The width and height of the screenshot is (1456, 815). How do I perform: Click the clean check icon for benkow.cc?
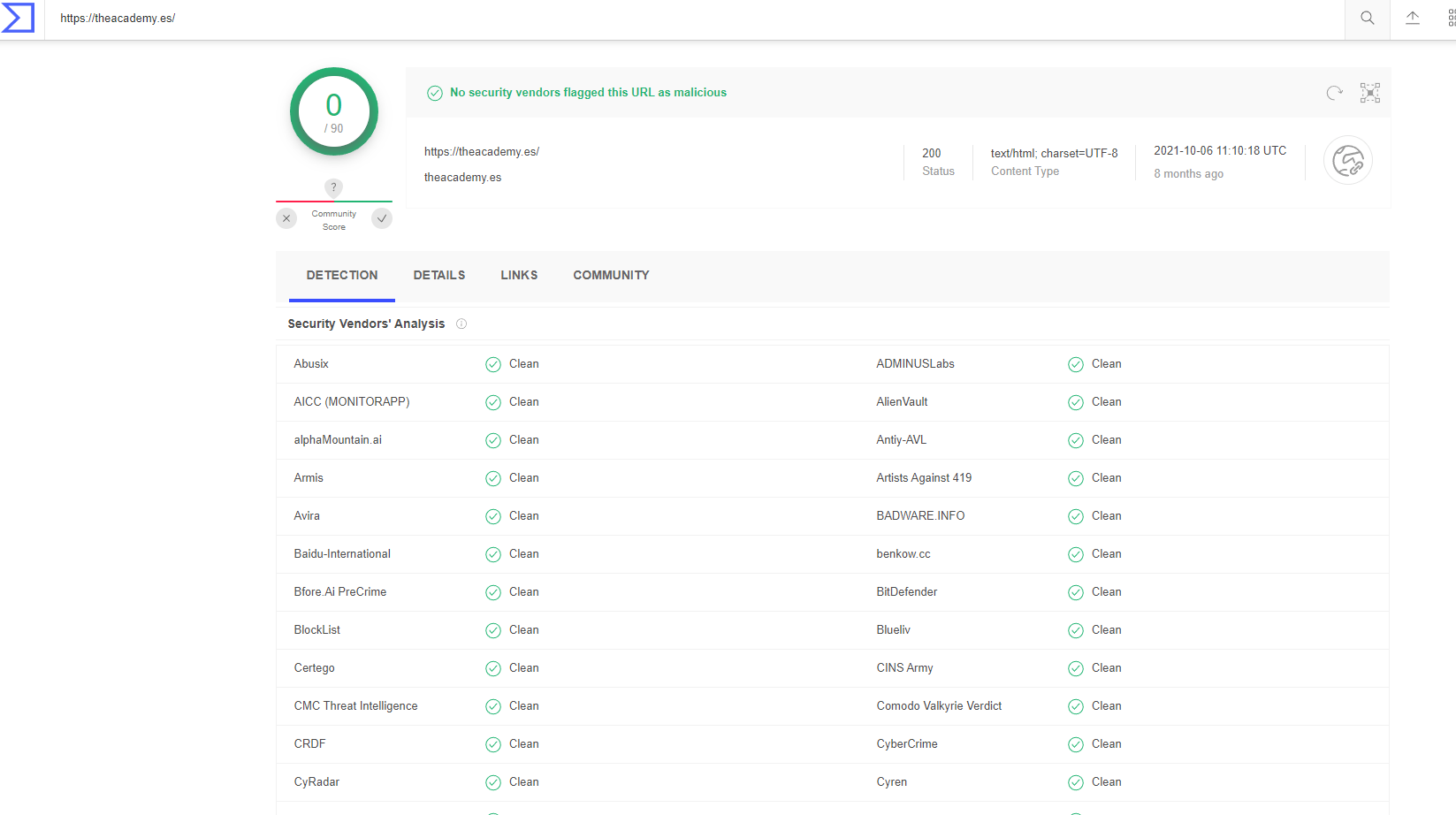click(x=1076, y=554)
